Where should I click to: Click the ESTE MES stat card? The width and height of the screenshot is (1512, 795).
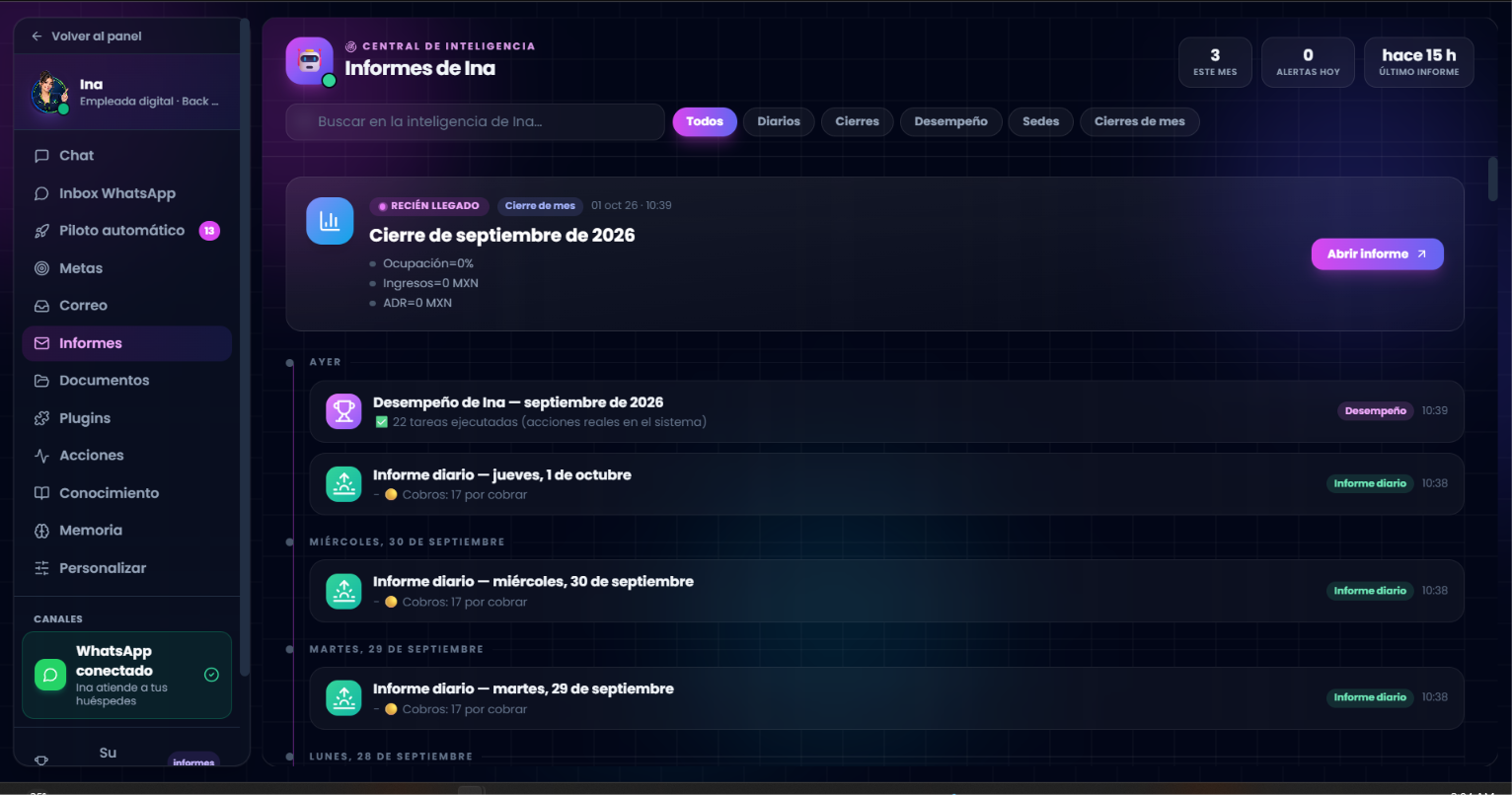[x=1215, y=62]
